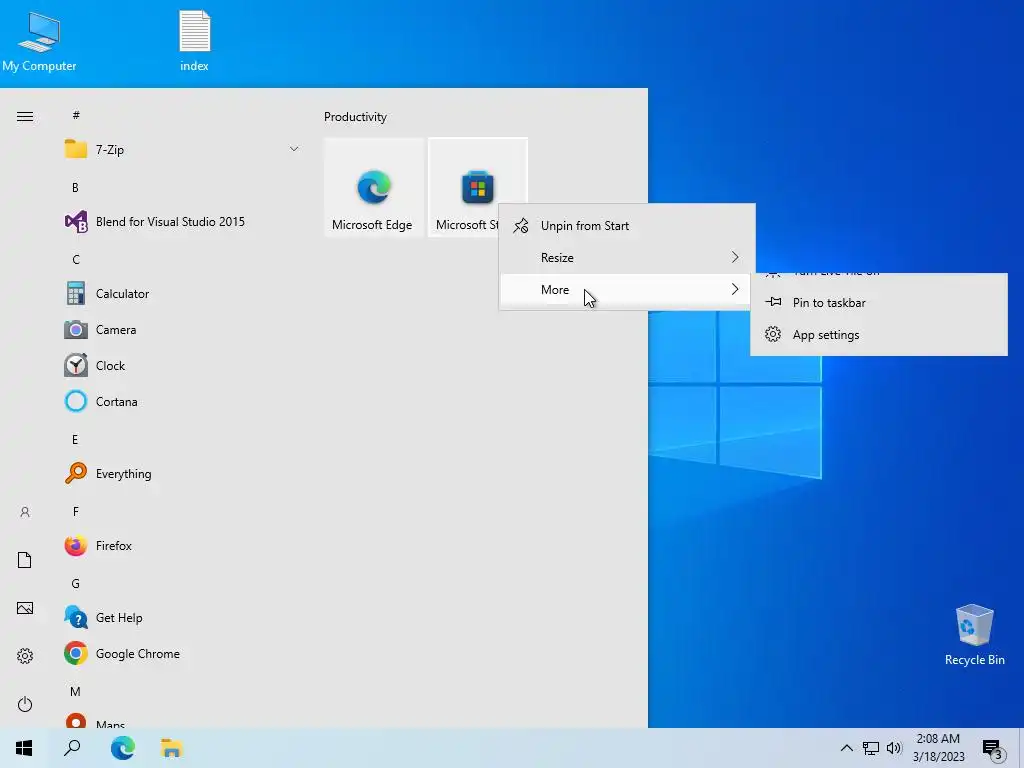Click the letter M section header
This screenshot has height=768, width=1024.
click(x=76, y=692)
